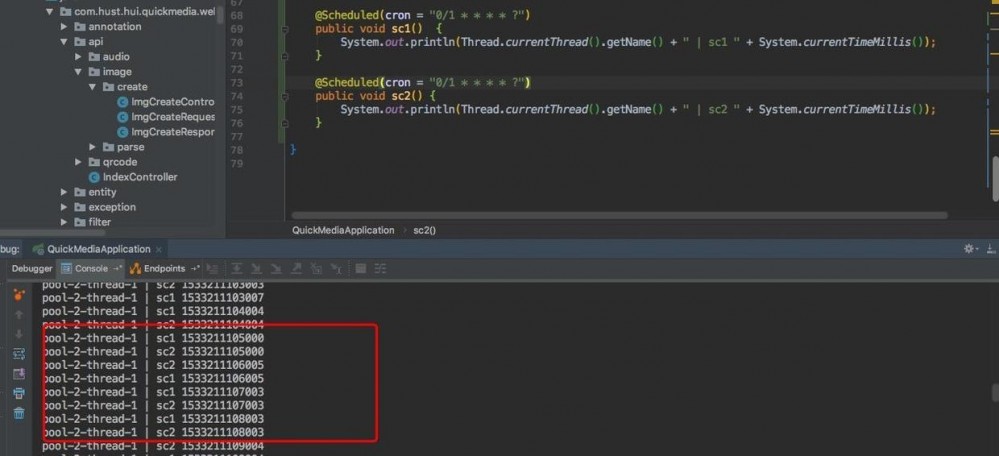Select the audio folder in tree
Viewport: 999px width, 456px height.
tap(109, 57)
